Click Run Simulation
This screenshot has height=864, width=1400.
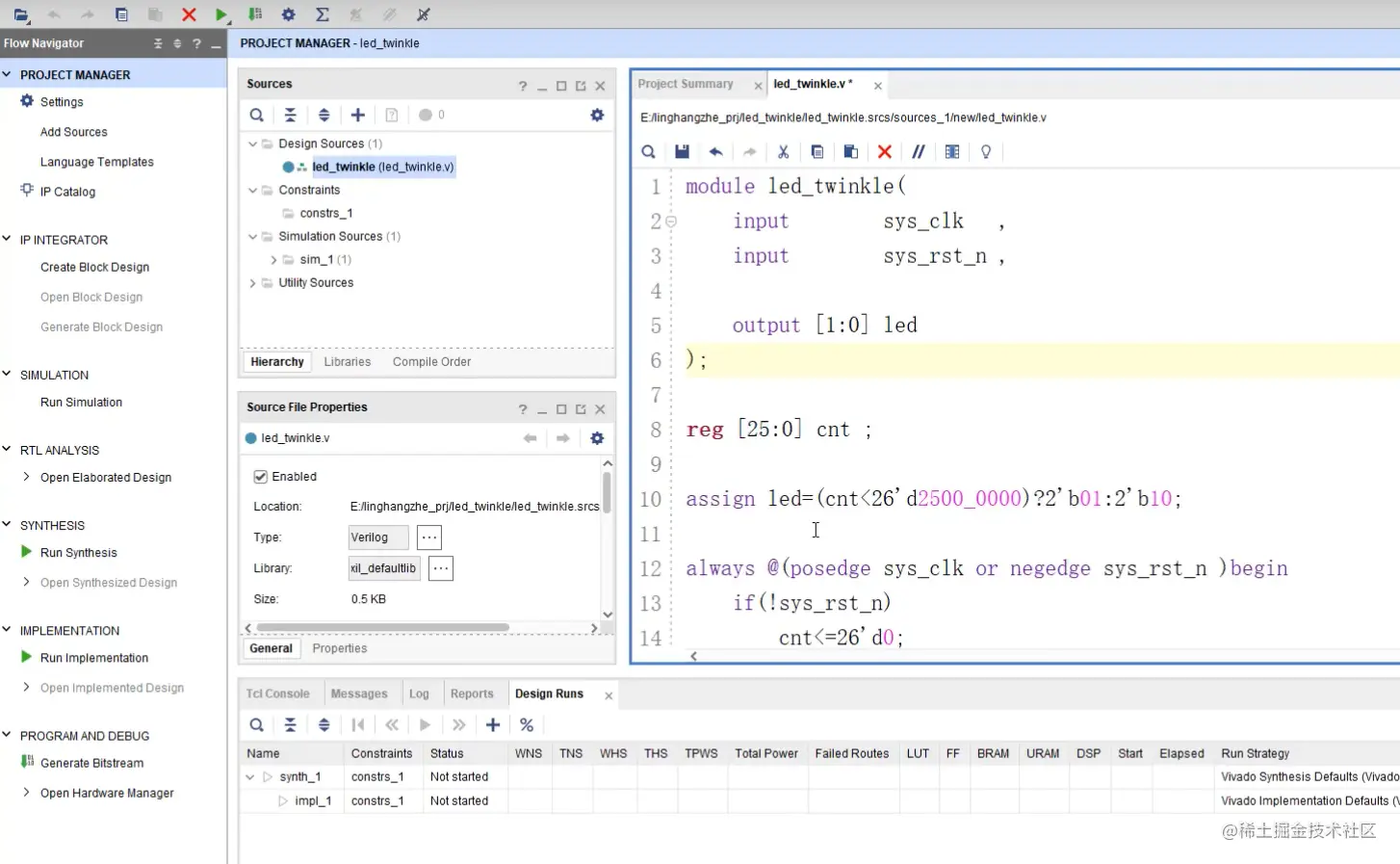coord(82,403)
